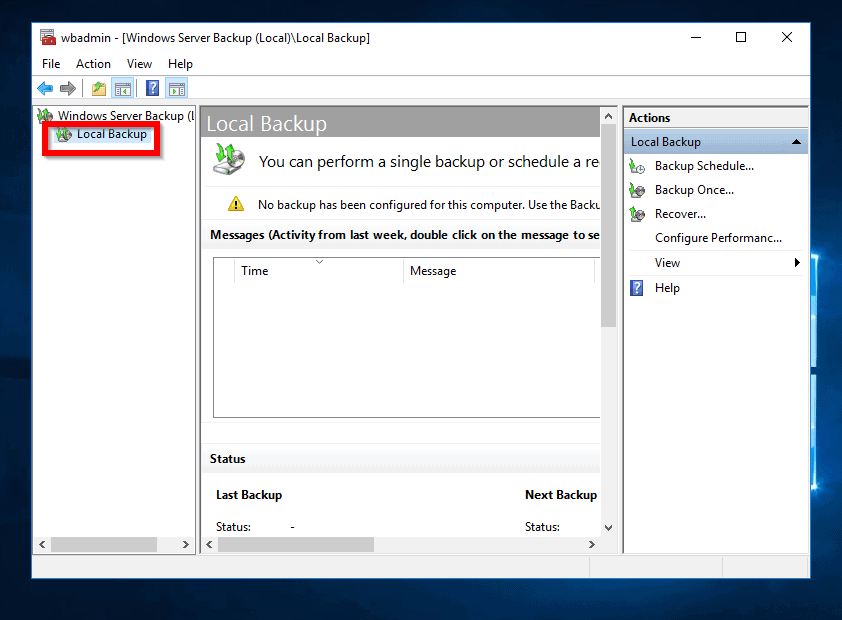Click the Message column header
The image size is (842, 620).
point(433,271)
